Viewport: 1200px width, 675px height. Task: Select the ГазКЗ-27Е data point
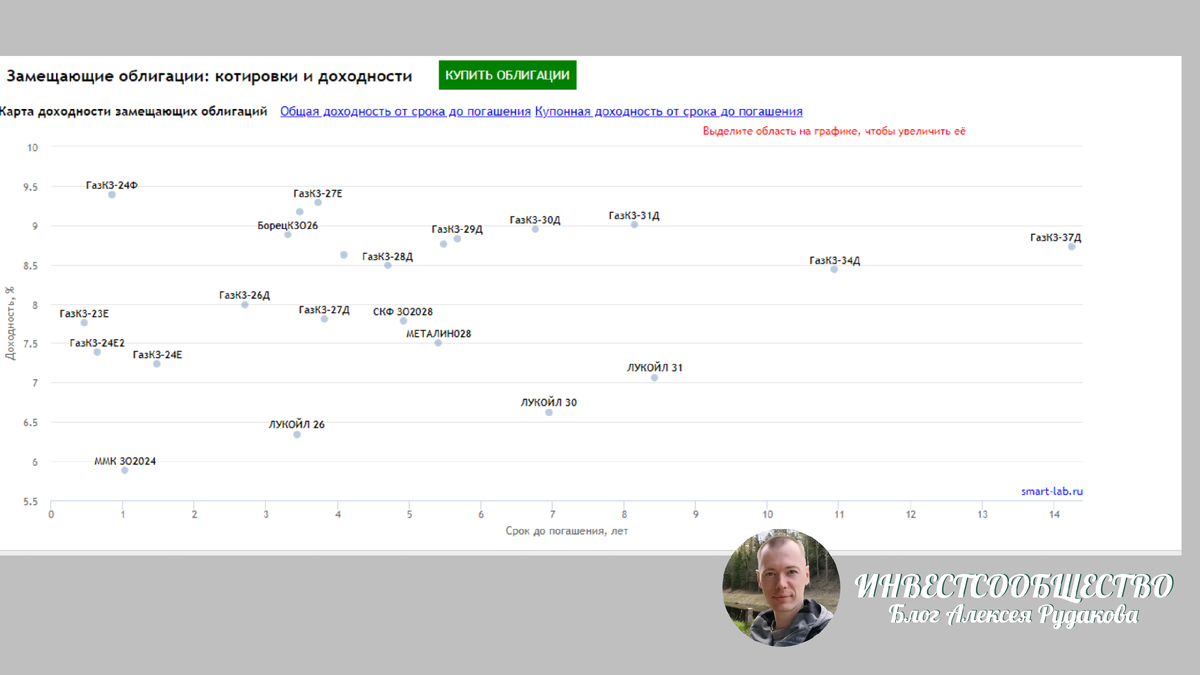click(x=318, y=203)
